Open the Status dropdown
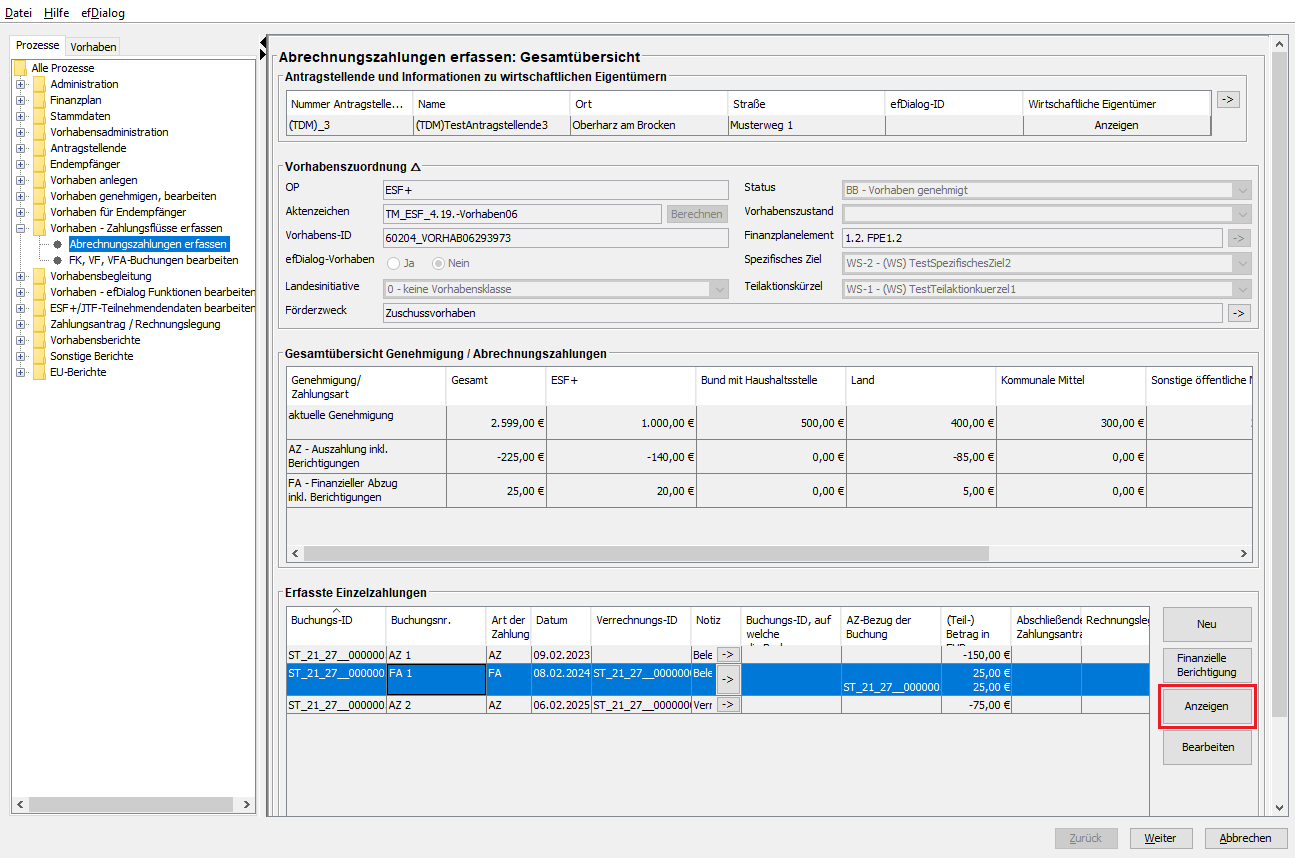1295x858 pixels. pyautogui.click(x=1242, y=190)
